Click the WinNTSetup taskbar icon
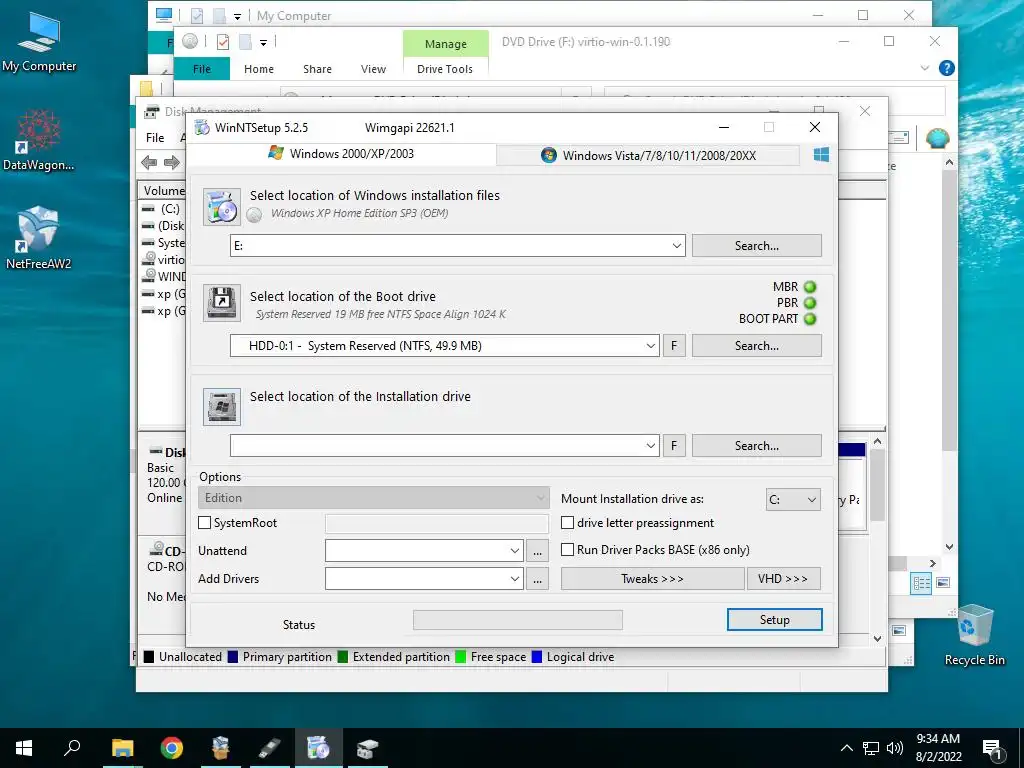 318,748
